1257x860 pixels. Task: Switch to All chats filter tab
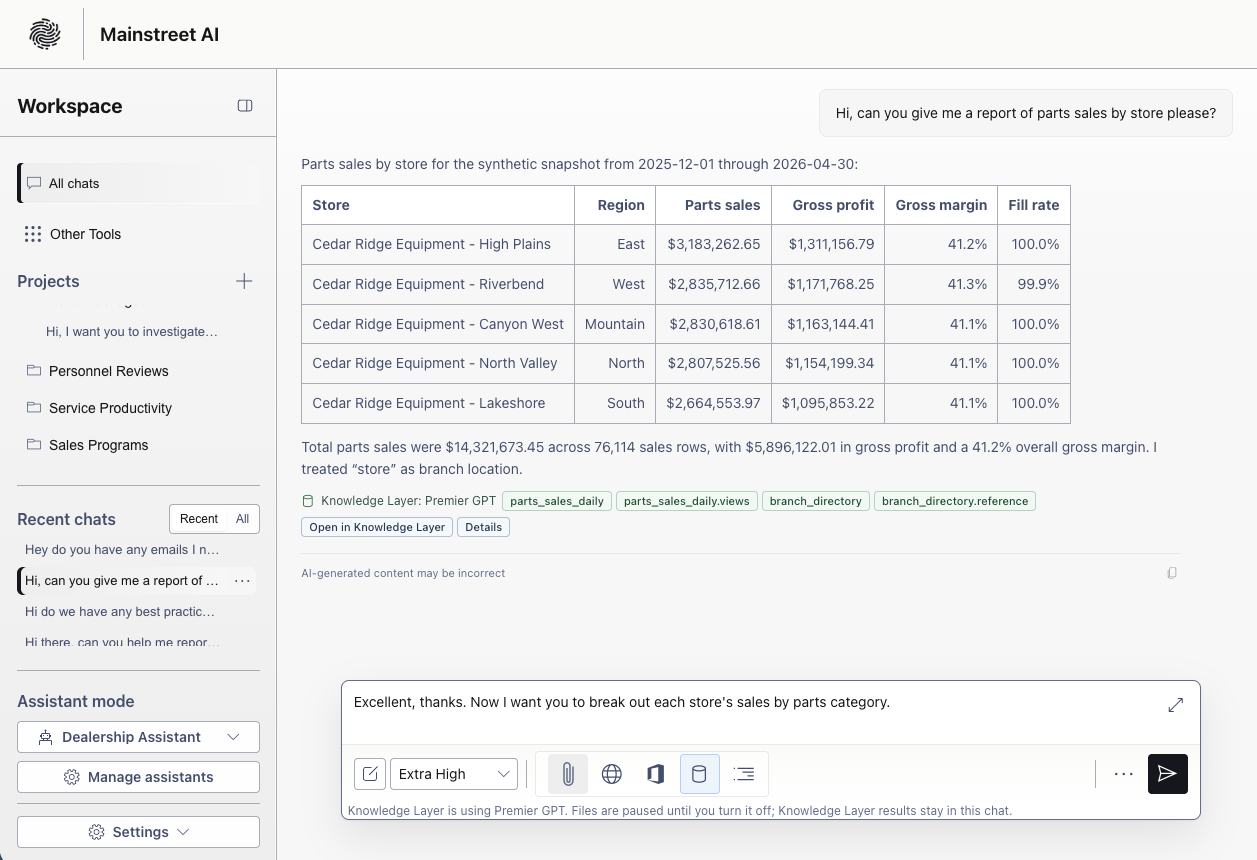point(242,518)
